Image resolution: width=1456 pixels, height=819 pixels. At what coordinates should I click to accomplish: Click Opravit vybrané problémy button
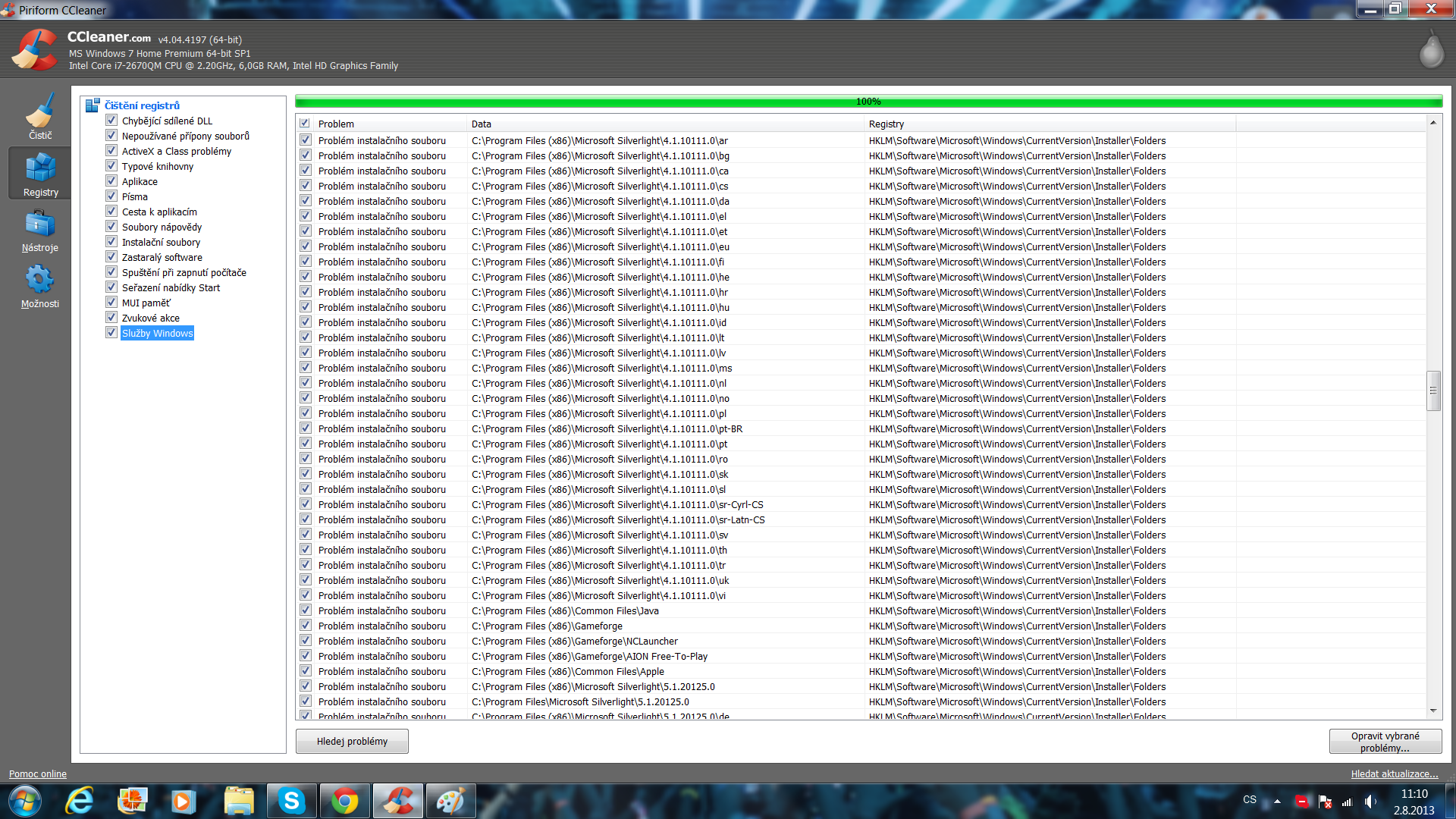click(1385, 741)
